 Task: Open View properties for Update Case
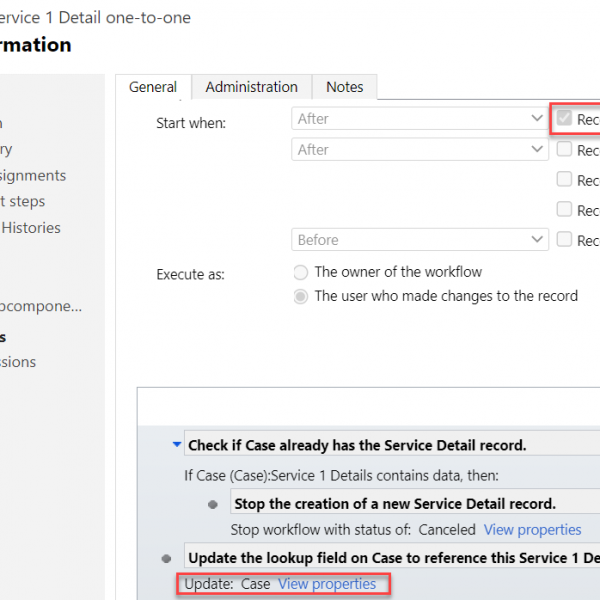tap(326, 584)
